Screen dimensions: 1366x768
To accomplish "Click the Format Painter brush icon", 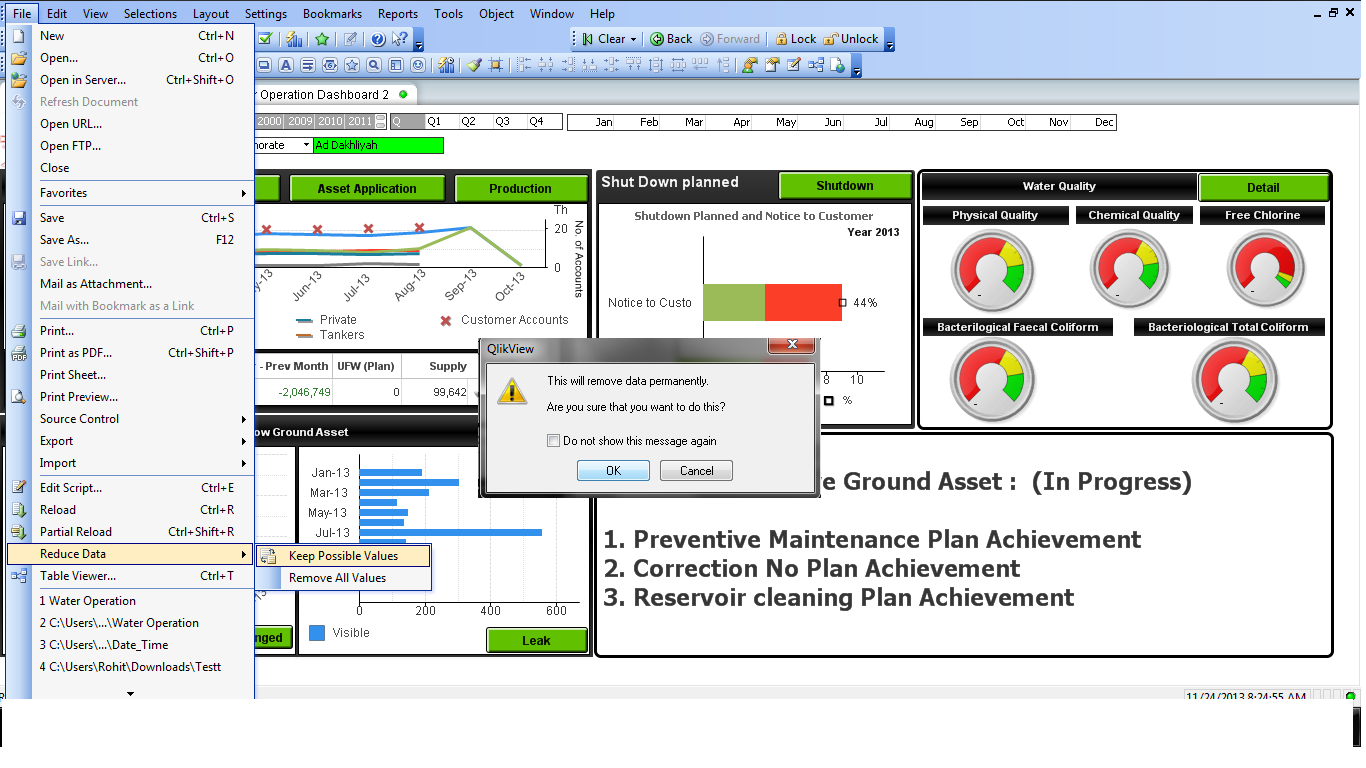I will 475,65.
